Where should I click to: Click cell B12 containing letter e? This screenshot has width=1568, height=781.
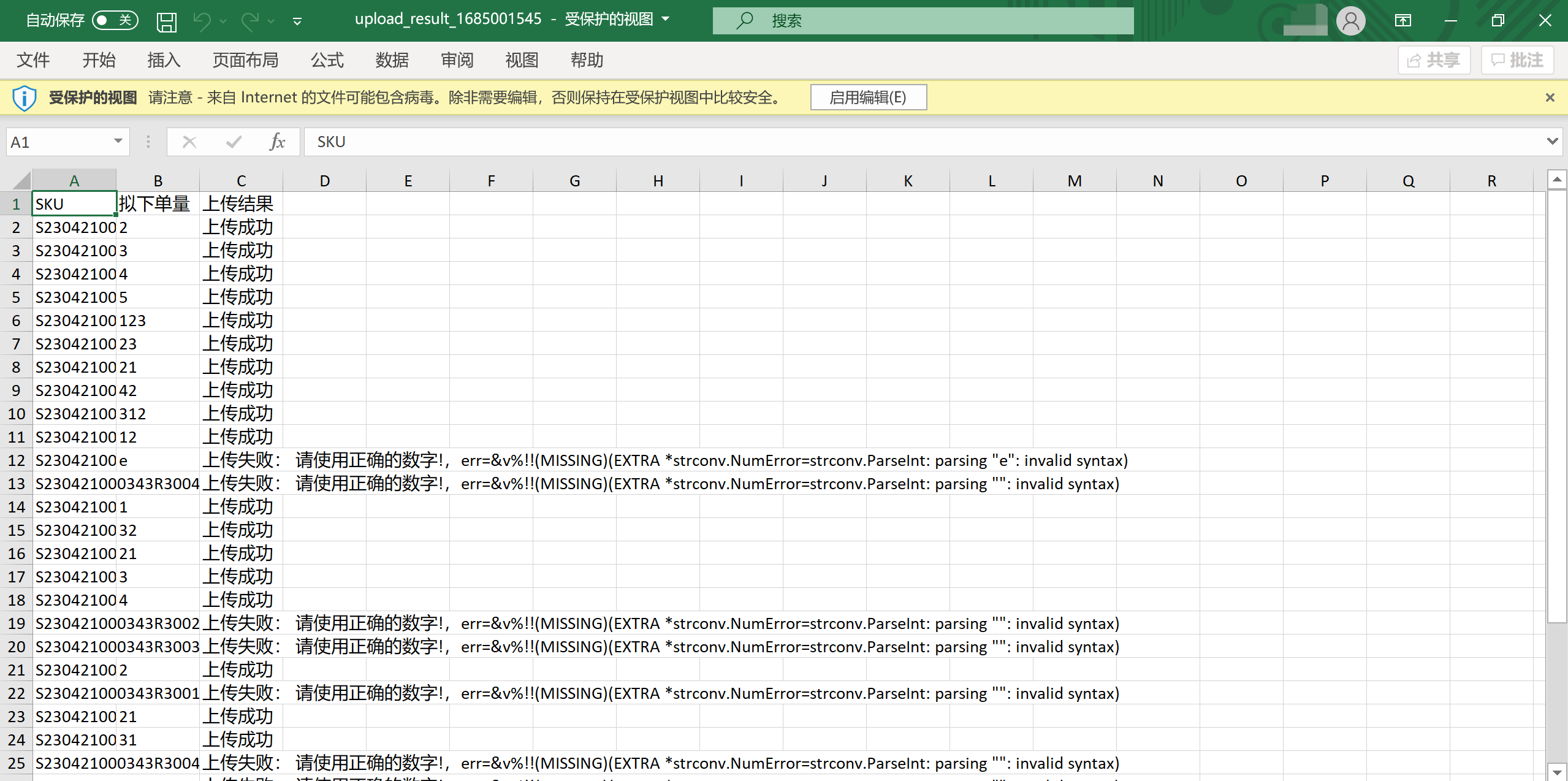(158, 460)
